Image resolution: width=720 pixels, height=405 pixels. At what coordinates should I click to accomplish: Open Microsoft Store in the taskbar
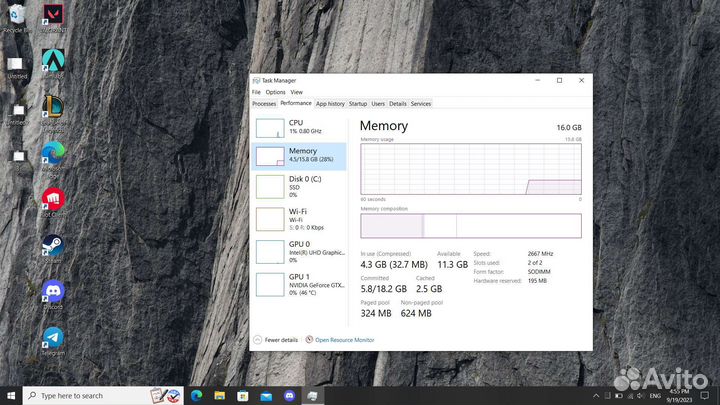[x=243, y=395]
